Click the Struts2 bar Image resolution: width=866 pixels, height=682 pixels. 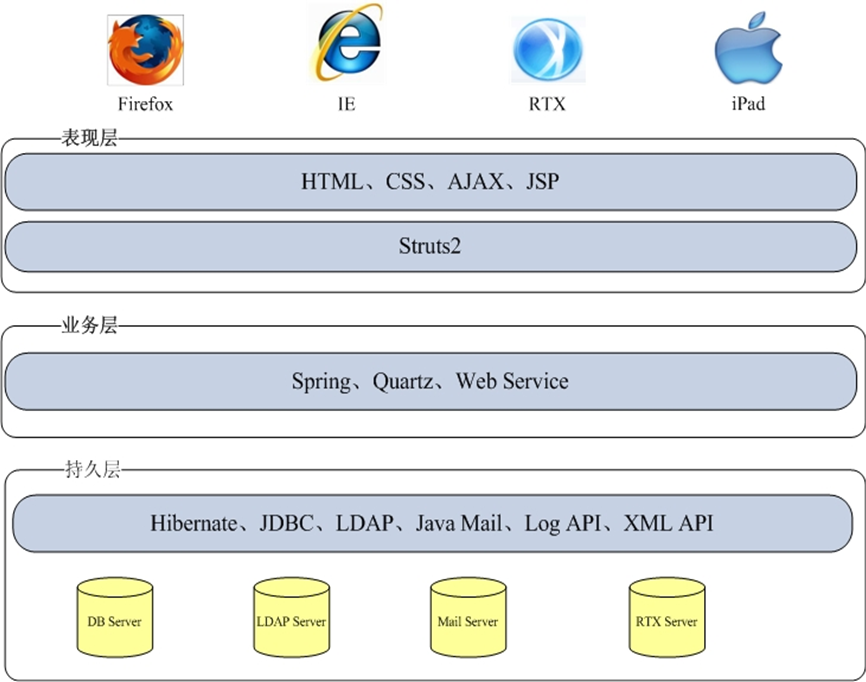(x=430, y=247)
